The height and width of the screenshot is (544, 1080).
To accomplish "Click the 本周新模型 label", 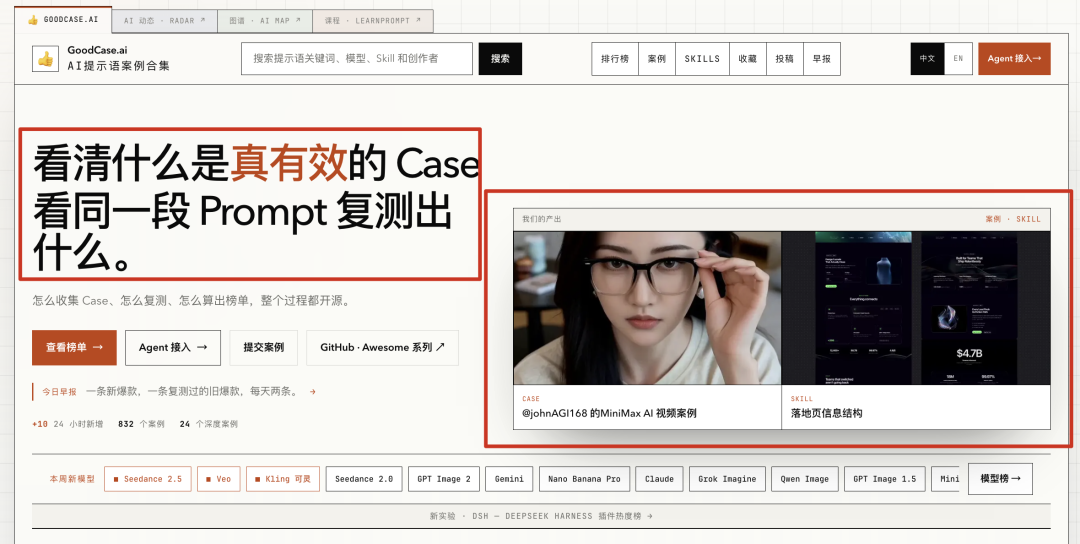I will pos(72,479).
